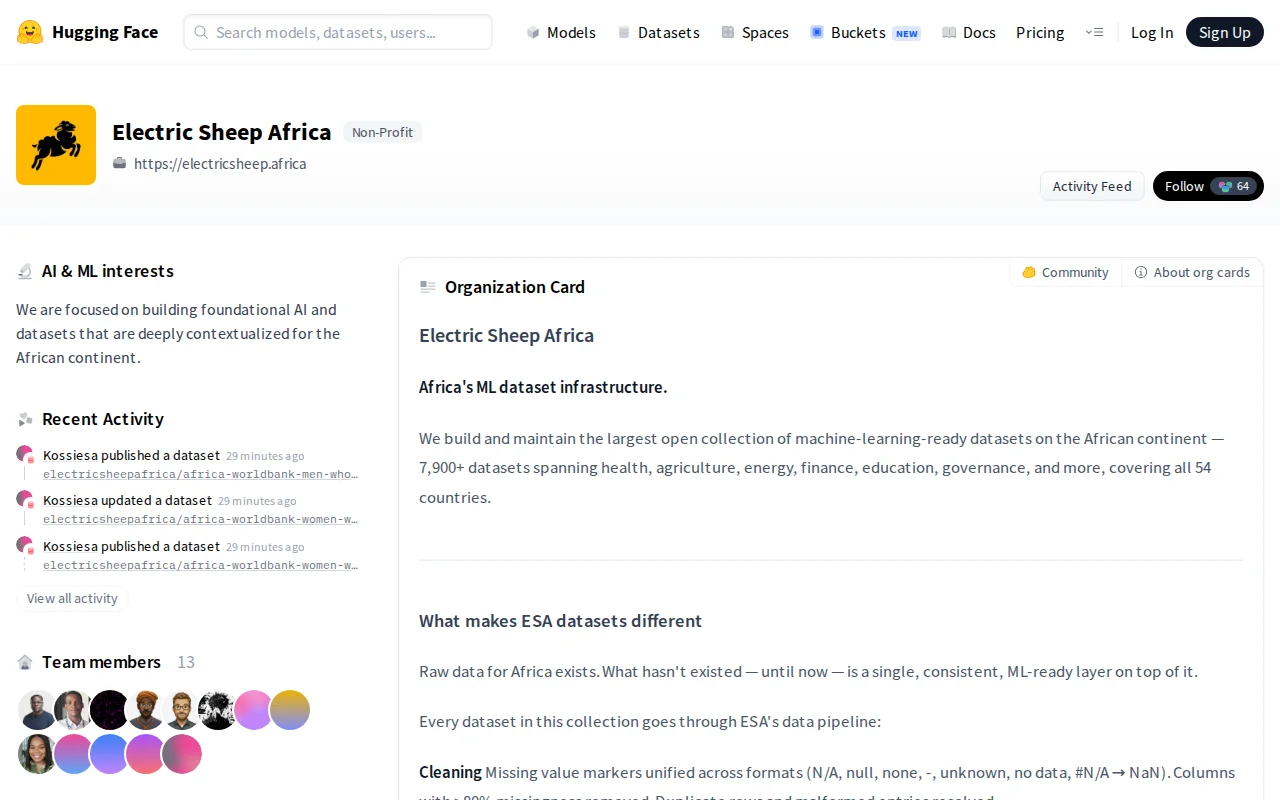Viewport: 1280px width, 800px height.
Task: Click Log In
Action: click(x=1152, y=32)
